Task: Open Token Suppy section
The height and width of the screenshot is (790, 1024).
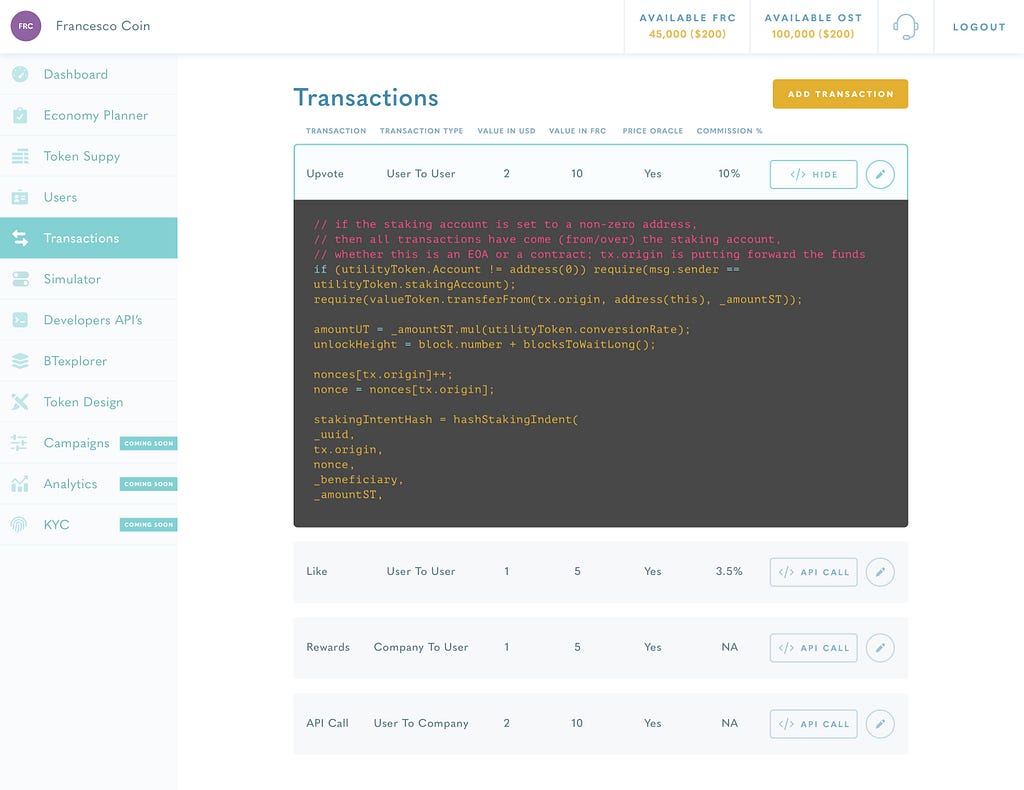Action: click(89, 156)
